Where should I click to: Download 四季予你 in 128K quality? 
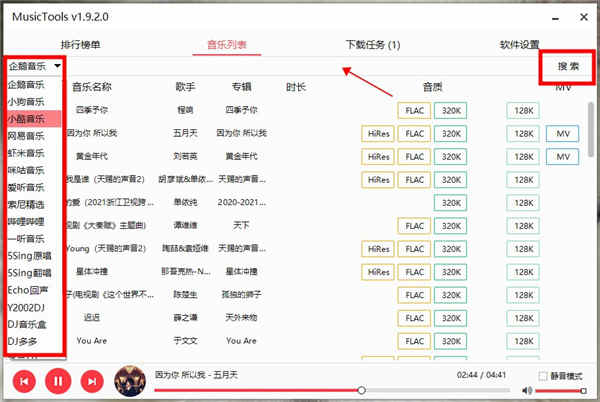pyautogui.click(x=523, y=111)
